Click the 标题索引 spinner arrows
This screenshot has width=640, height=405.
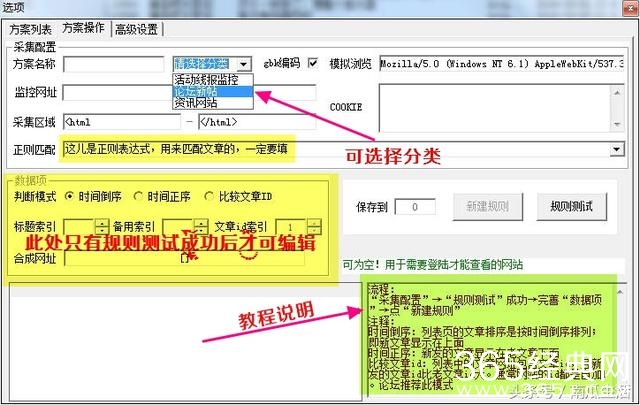point(100,226)
